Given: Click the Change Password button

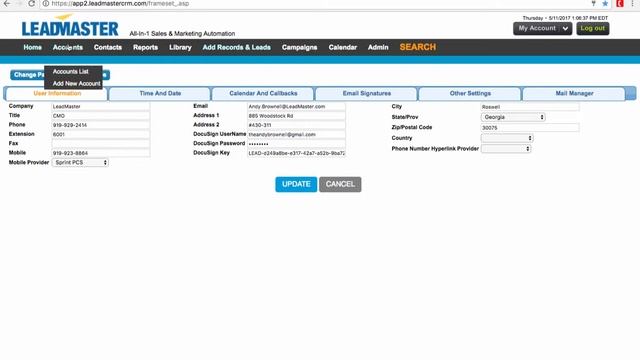Looking at the screenshot, I should click(28, 75).
